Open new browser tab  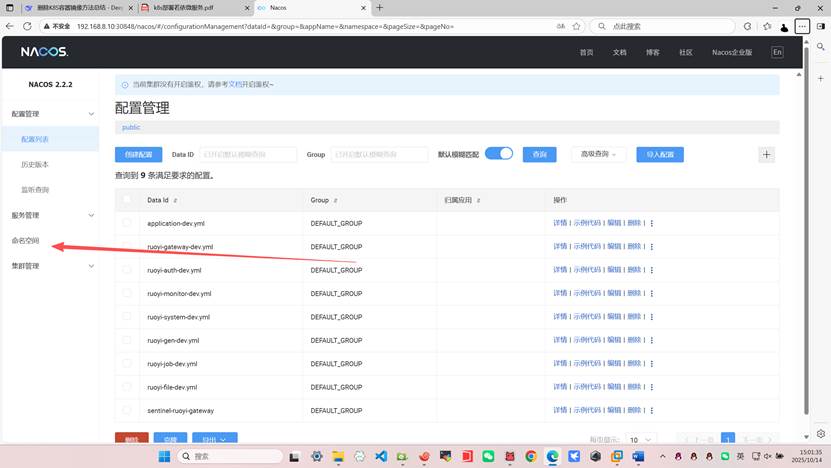click(x=379, y=7)
